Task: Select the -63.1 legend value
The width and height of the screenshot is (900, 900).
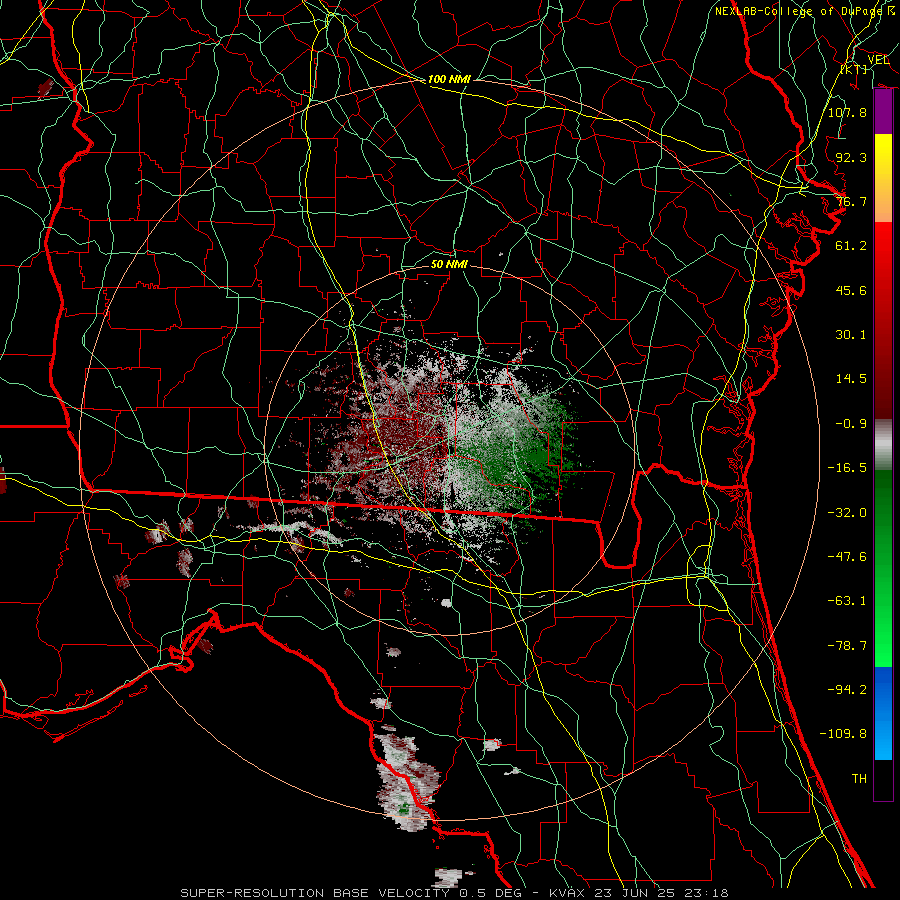Action: [x=847, y=601]
